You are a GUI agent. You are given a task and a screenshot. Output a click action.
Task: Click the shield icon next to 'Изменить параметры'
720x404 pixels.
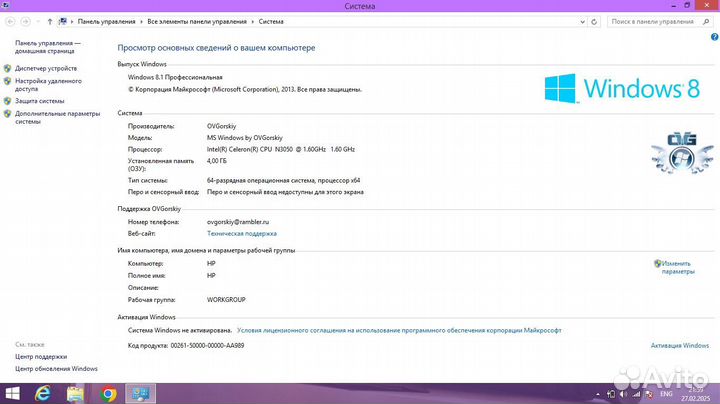(658, 264)
